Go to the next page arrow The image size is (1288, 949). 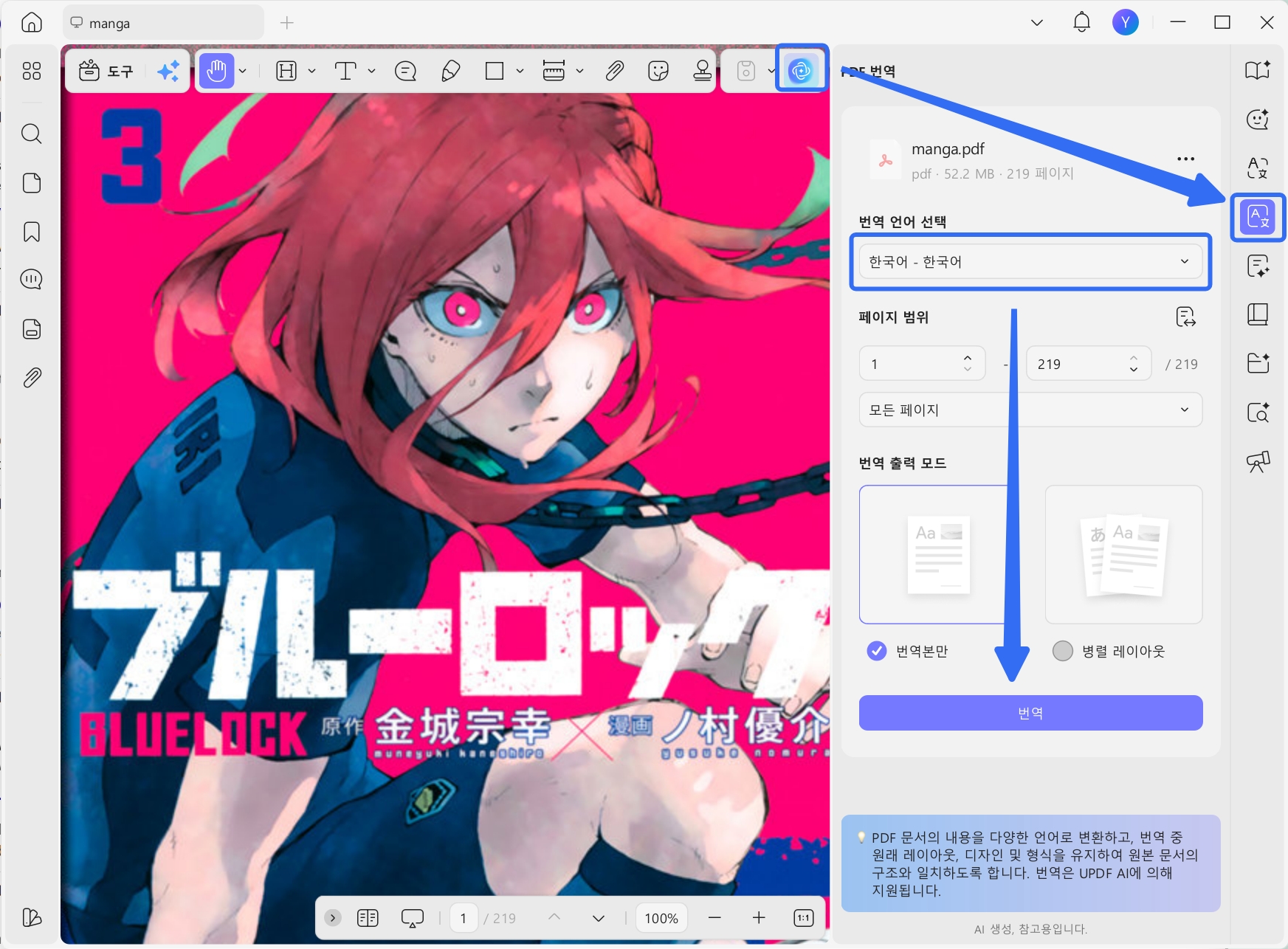pos(599,918)
